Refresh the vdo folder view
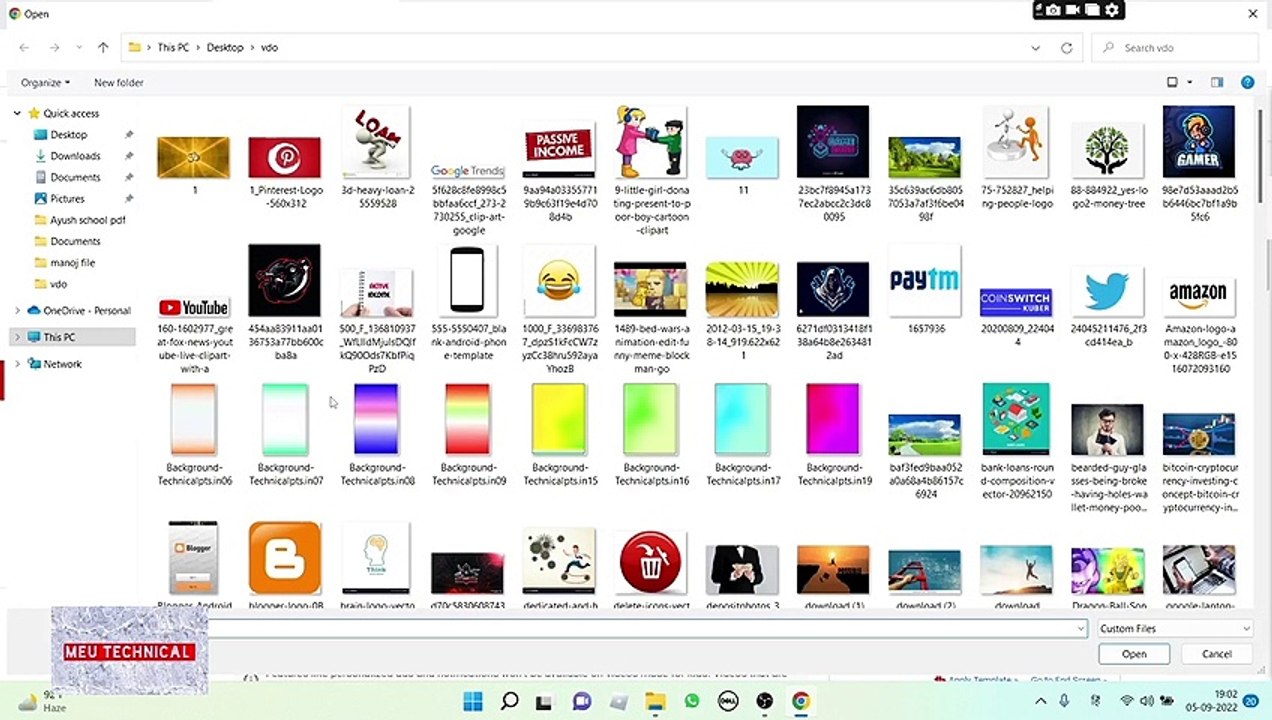 (x=1067, y=48)
